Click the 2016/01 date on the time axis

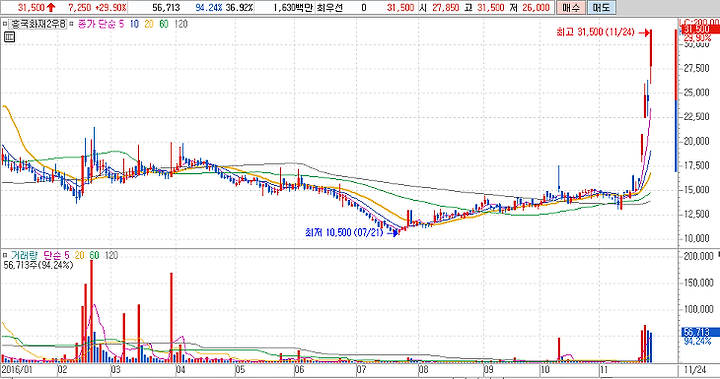point(16,369)
